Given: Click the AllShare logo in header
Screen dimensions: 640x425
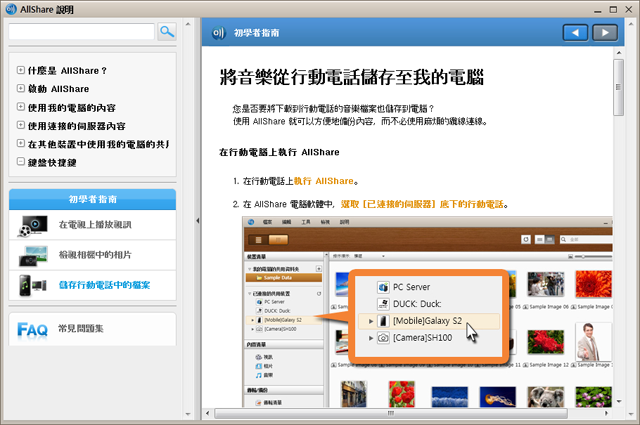Looking at the screenshot, I should (218, 33).
